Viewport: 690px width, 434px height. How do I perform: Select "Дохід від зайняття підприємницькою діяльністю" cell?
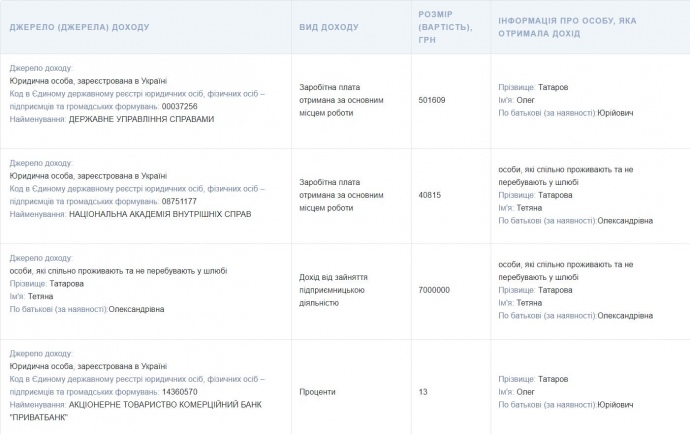pyautogui.click(x=340, y=290)
